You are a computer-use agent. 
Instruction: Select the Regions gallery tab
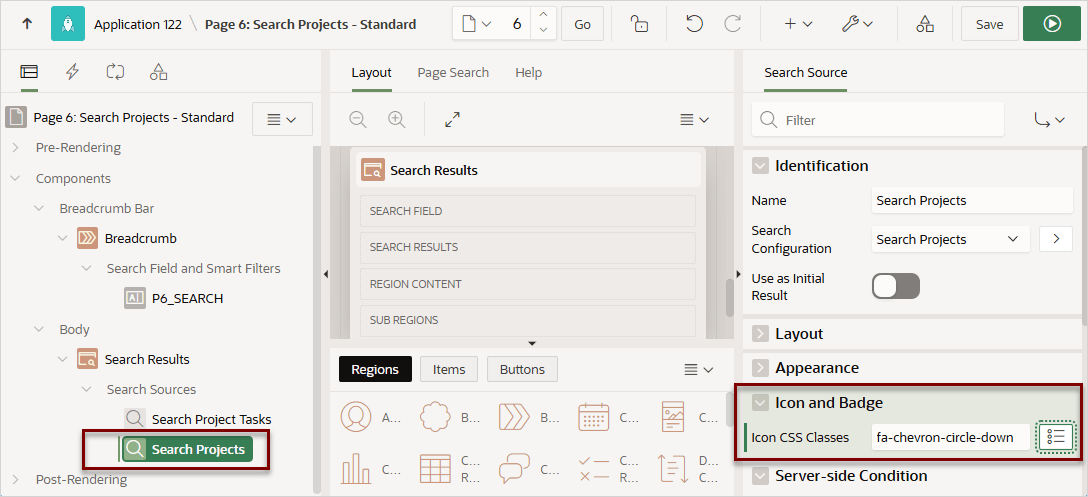[x=375, y=369]
